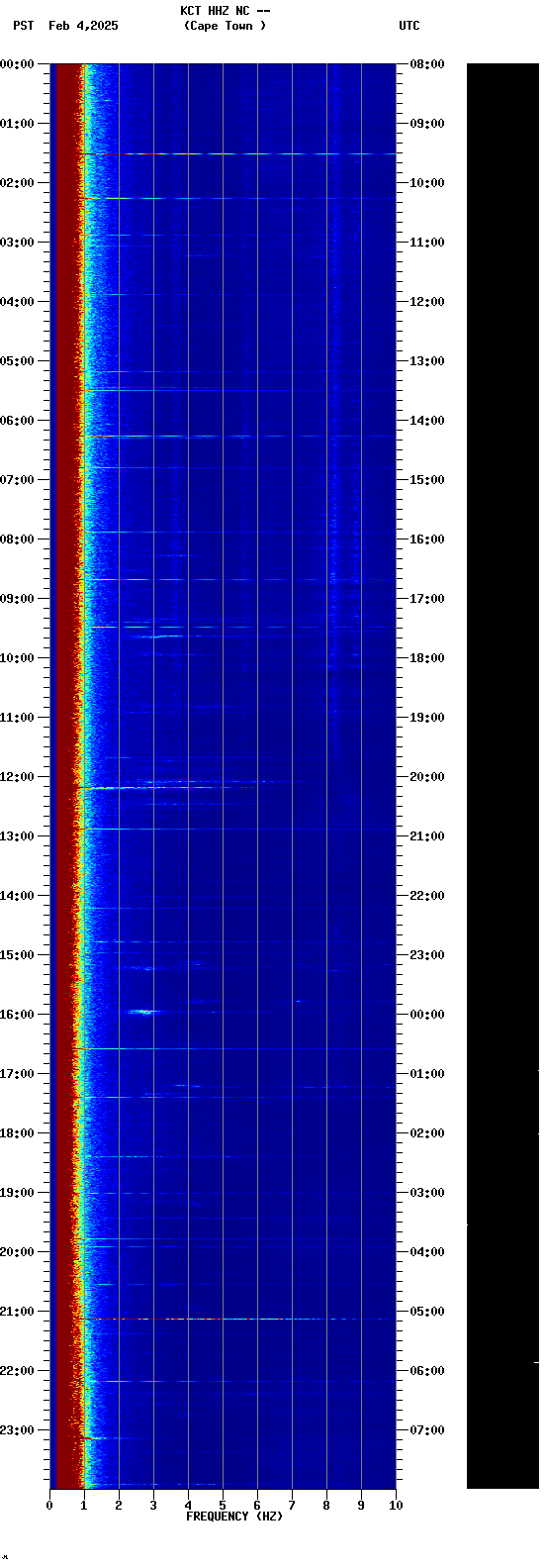Click frequency axis tick label '10'
This screenshot has height=1568, width=546.
(x=396, y=1506)
